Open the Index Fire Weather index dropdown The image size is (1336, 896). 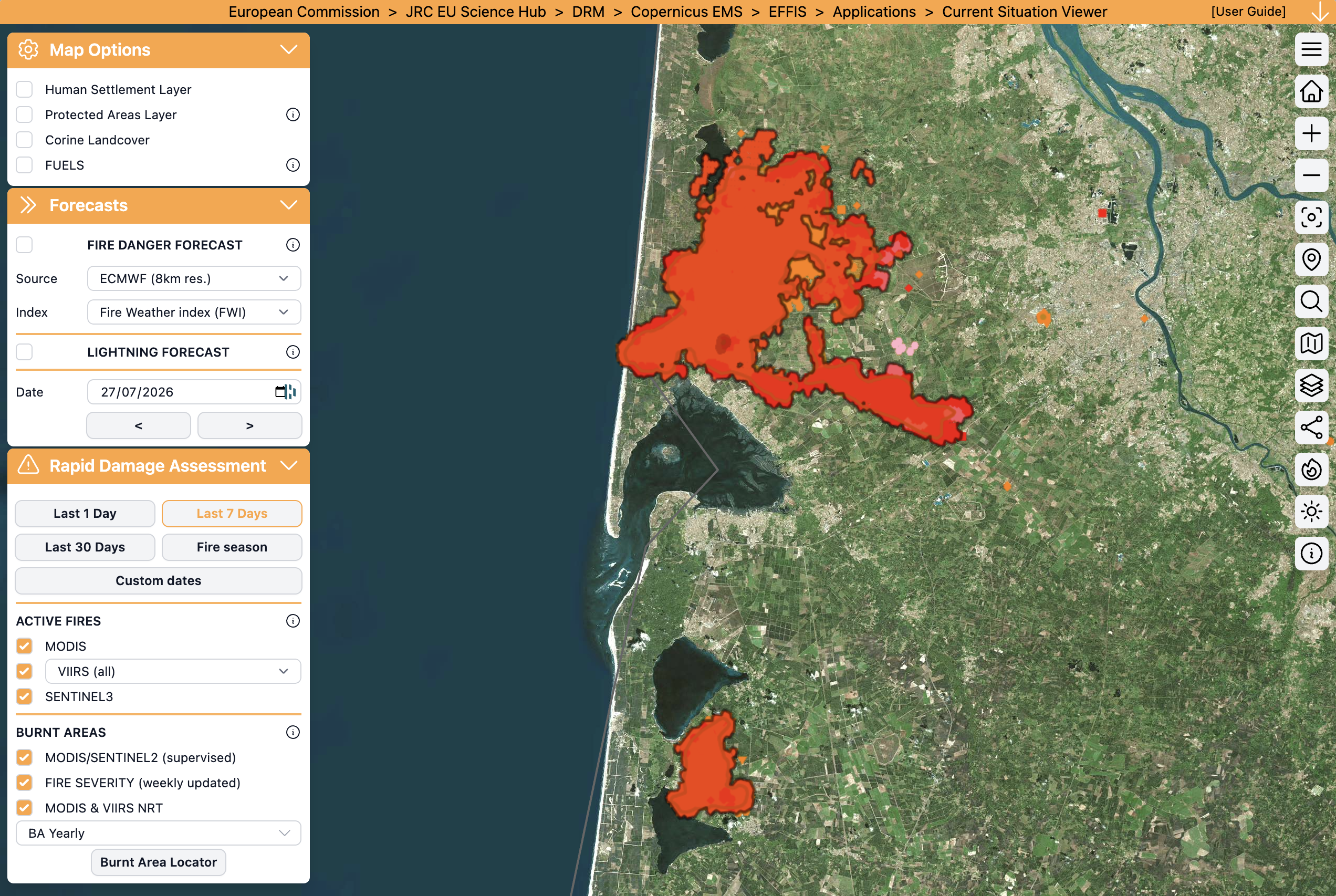[x=194, y=312]
